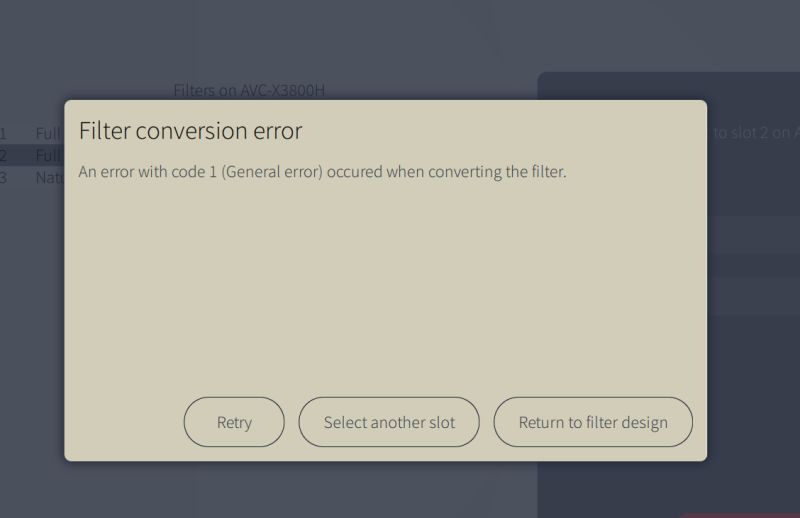Click slot number 2 in list
This screenshot has height=518, width=800.
pyautogui.click(x=3, y=155)
